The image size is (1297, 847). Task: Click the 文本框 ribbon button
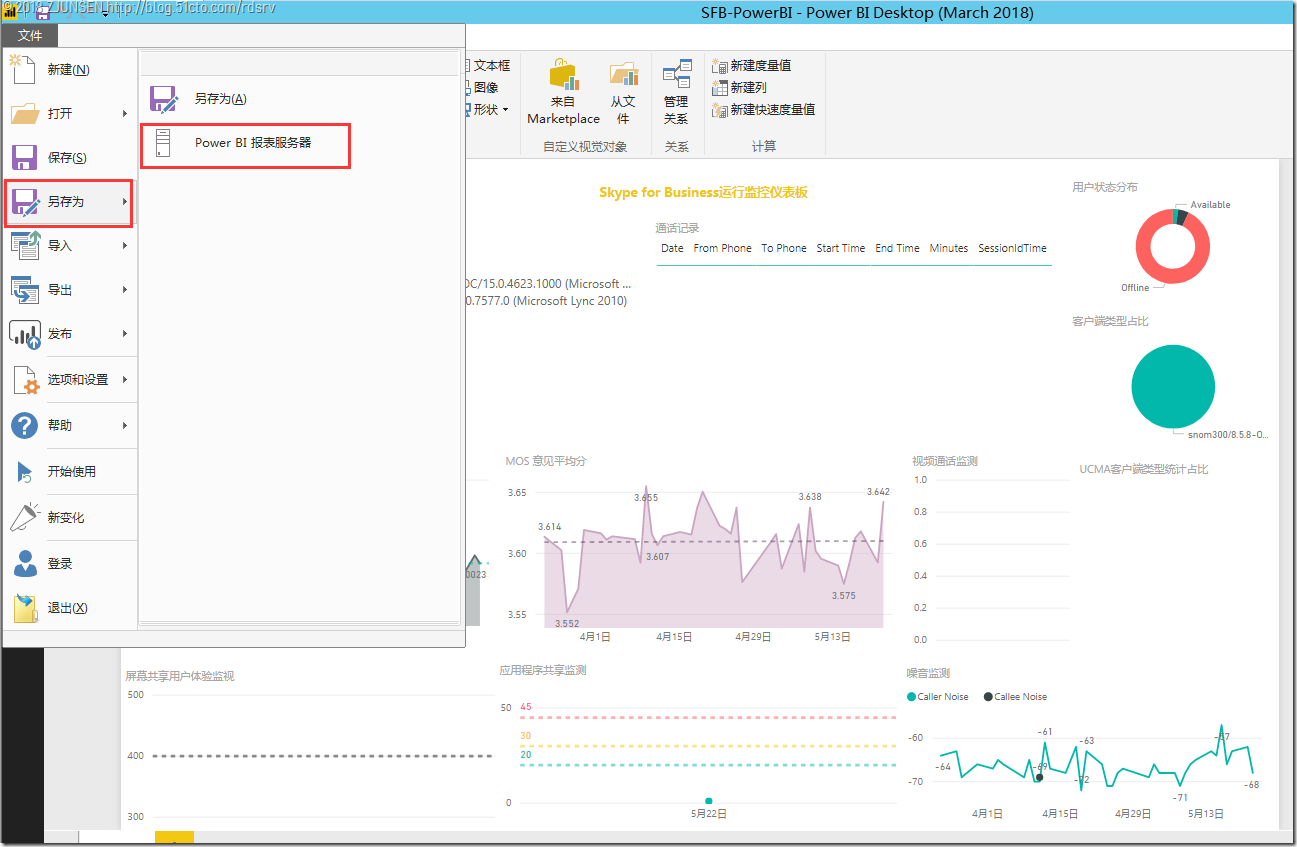(x=489, y=66)
